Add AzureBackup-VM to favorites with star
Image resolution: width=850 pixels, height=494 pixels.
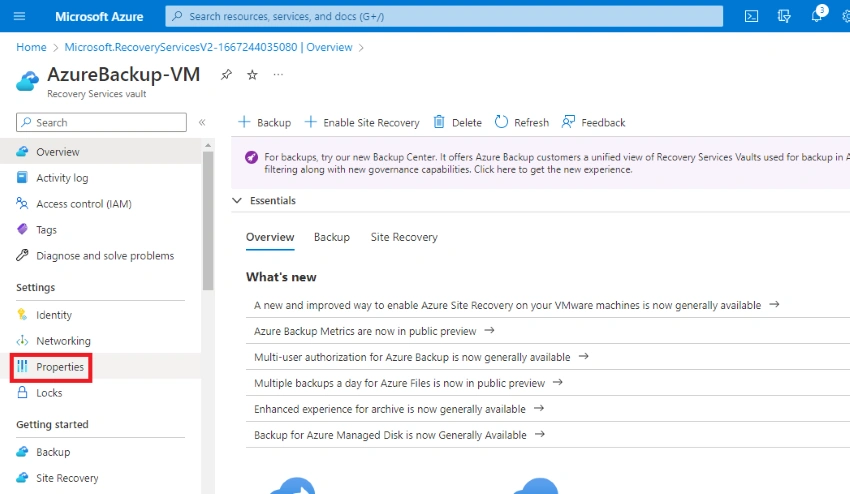click(252, 75)
